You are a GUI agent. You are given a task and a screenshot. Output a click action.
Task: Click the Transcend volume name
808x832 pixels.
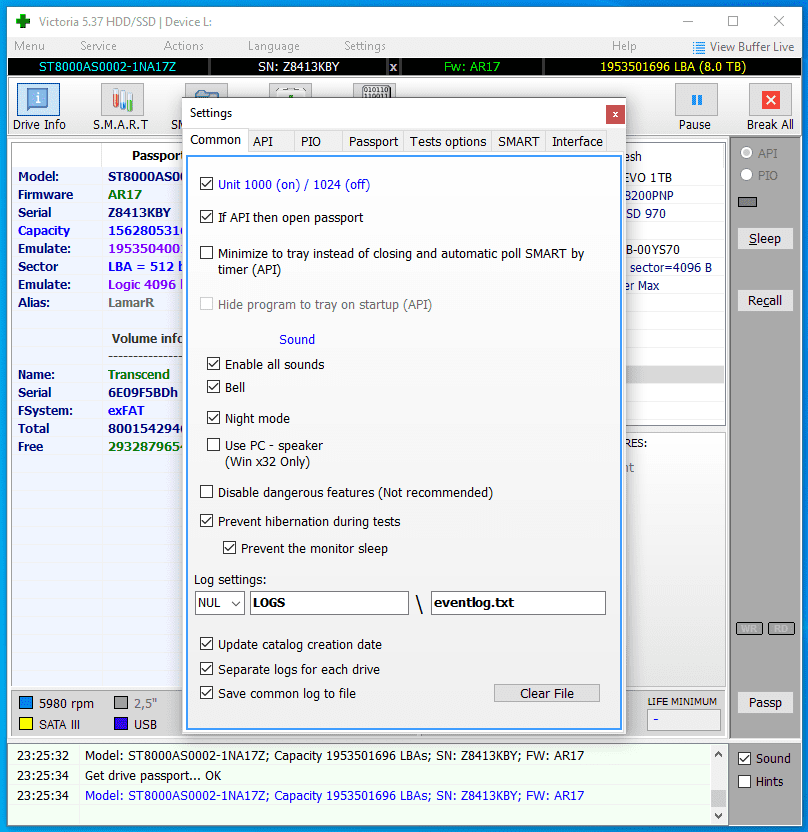139,375
